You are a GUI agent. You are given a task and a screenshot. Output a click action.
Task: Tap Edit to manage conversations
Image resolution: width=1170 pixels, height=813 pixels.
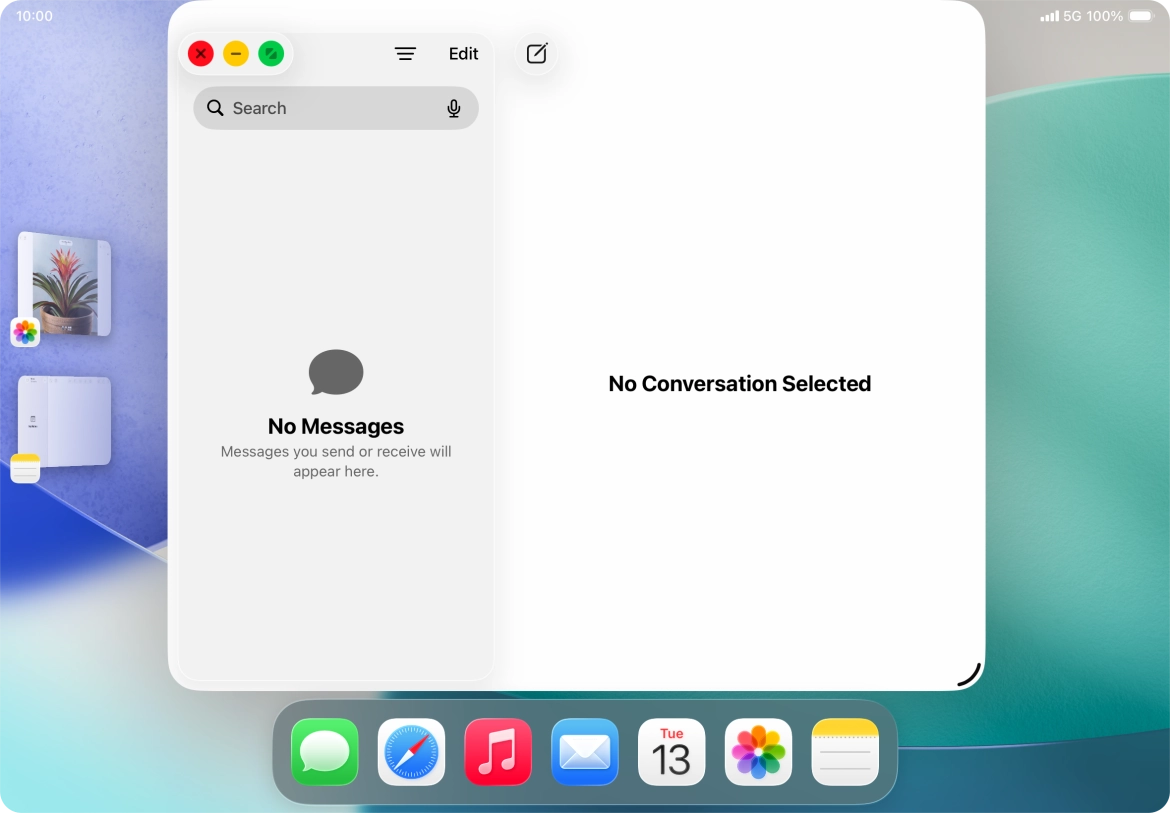coord(463,53)
